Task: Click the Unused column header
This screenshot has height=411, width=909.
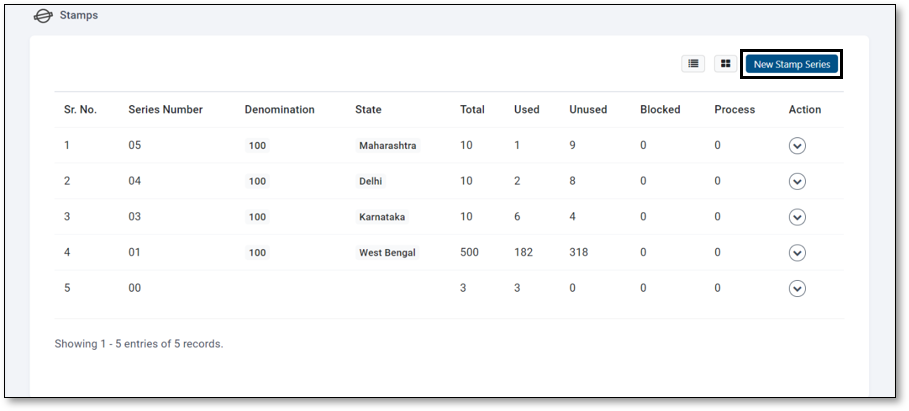Action: click(588, 110)
